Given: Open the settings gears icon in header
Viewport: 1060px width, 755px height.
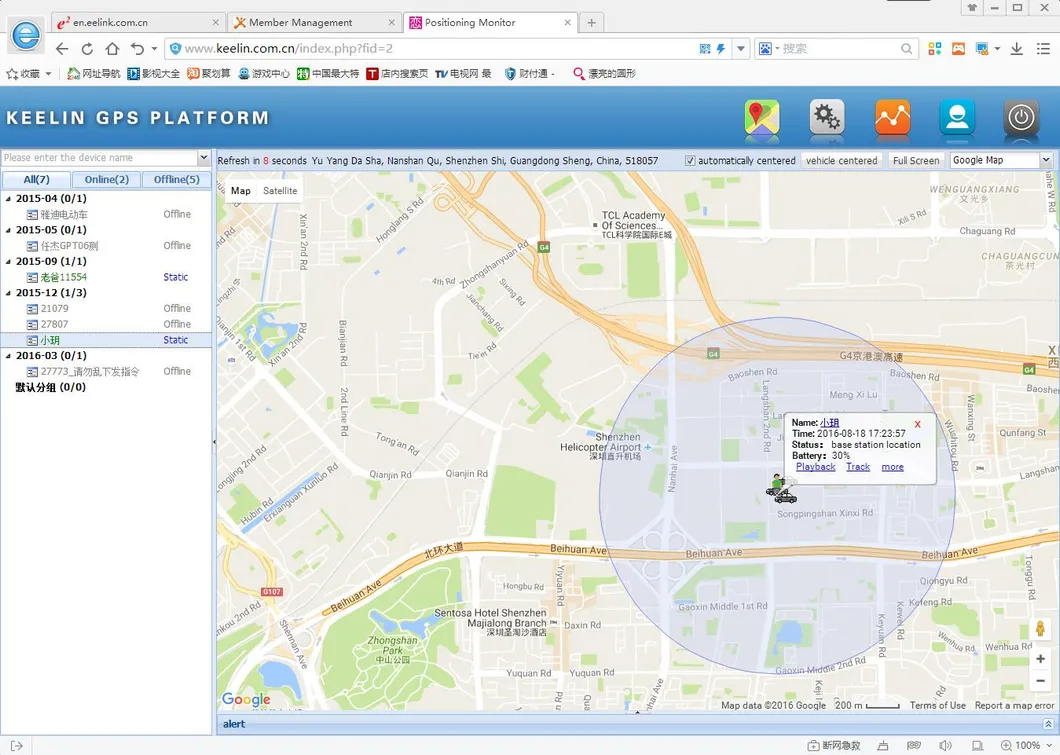Looking at the screenshot, I should click(826, 117).
